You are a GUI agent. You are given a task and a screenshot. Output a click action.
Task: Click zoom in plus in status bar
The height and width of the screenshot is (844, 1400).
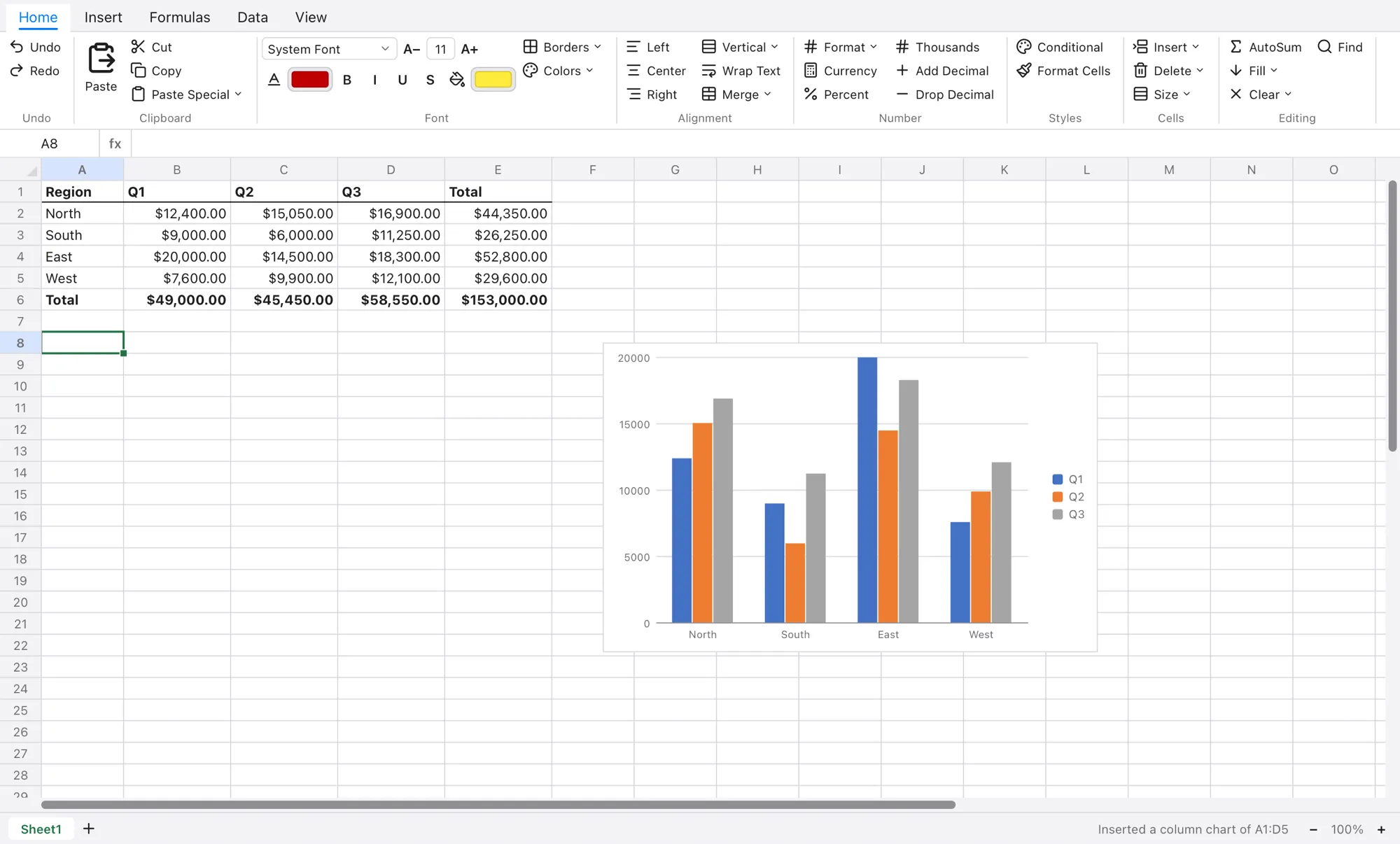[x=1381, y=829]
